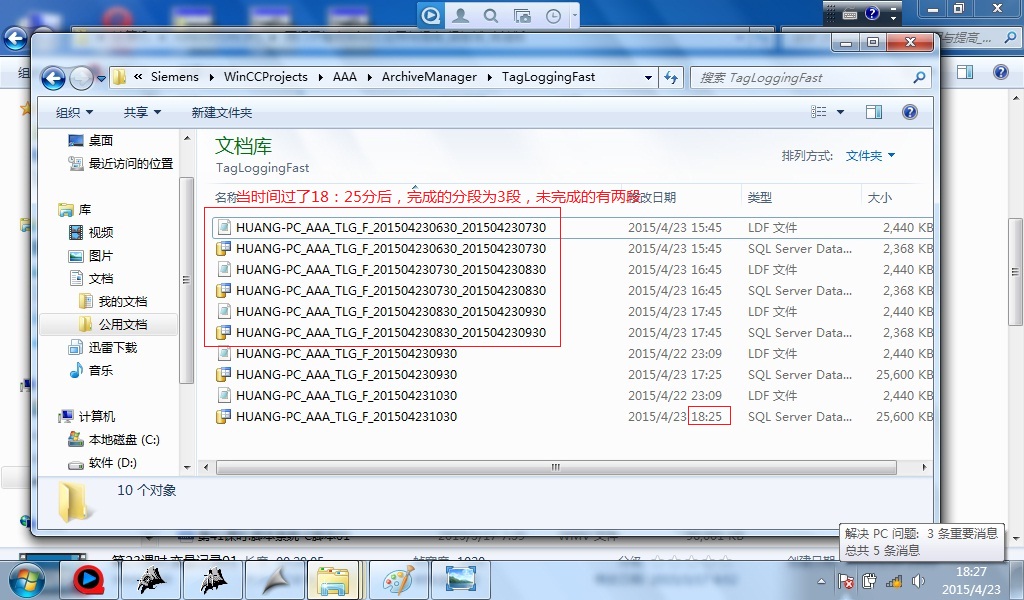The width and height of the screenshot is (1024, 600).
Task: Open Windows Explorer from the taskbar
Action: 333,580
